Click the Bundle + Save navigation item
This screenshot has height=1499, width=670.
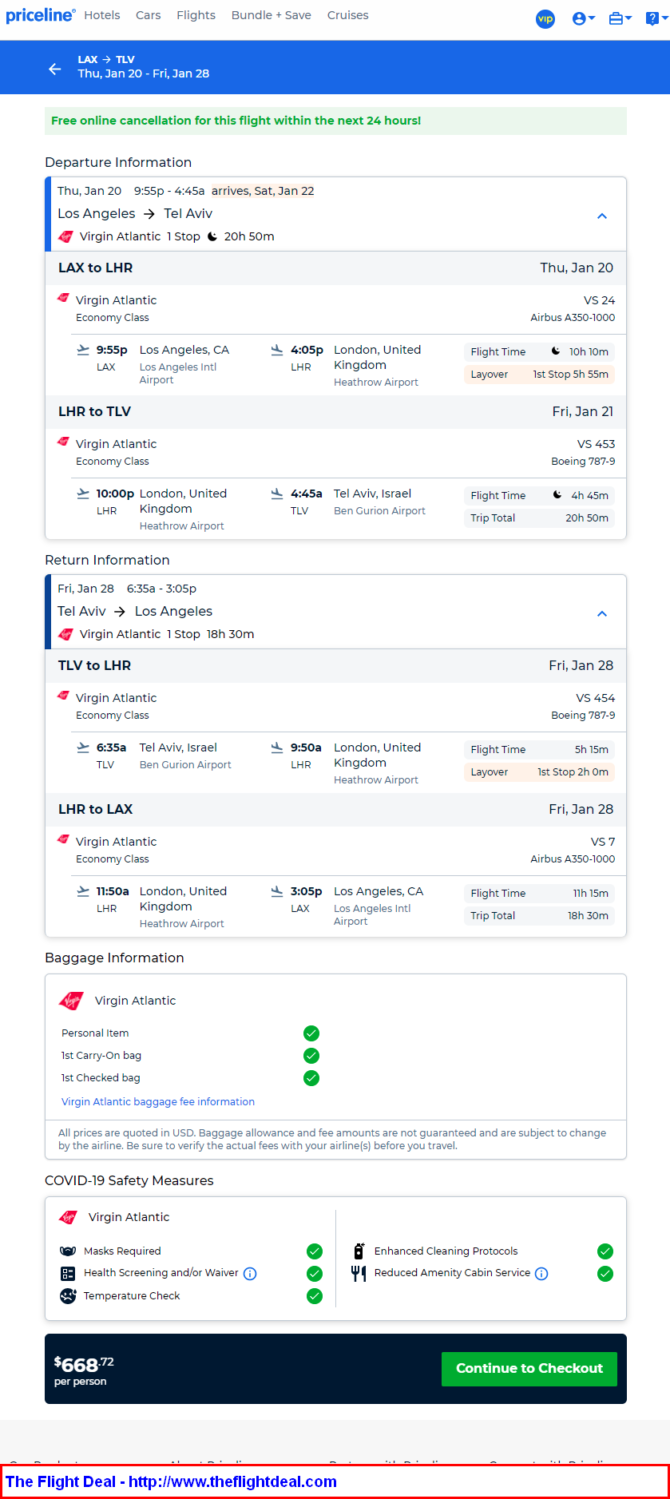271,15
